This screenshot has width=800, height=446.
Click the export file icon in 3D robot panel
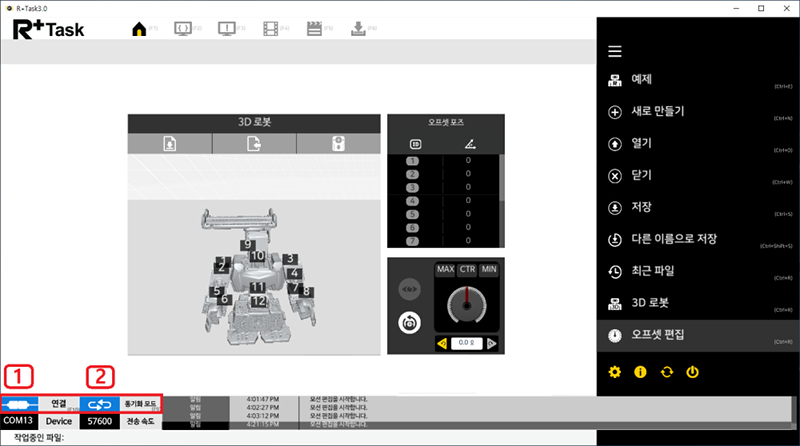pyautogui.click(x=254, y=143)
